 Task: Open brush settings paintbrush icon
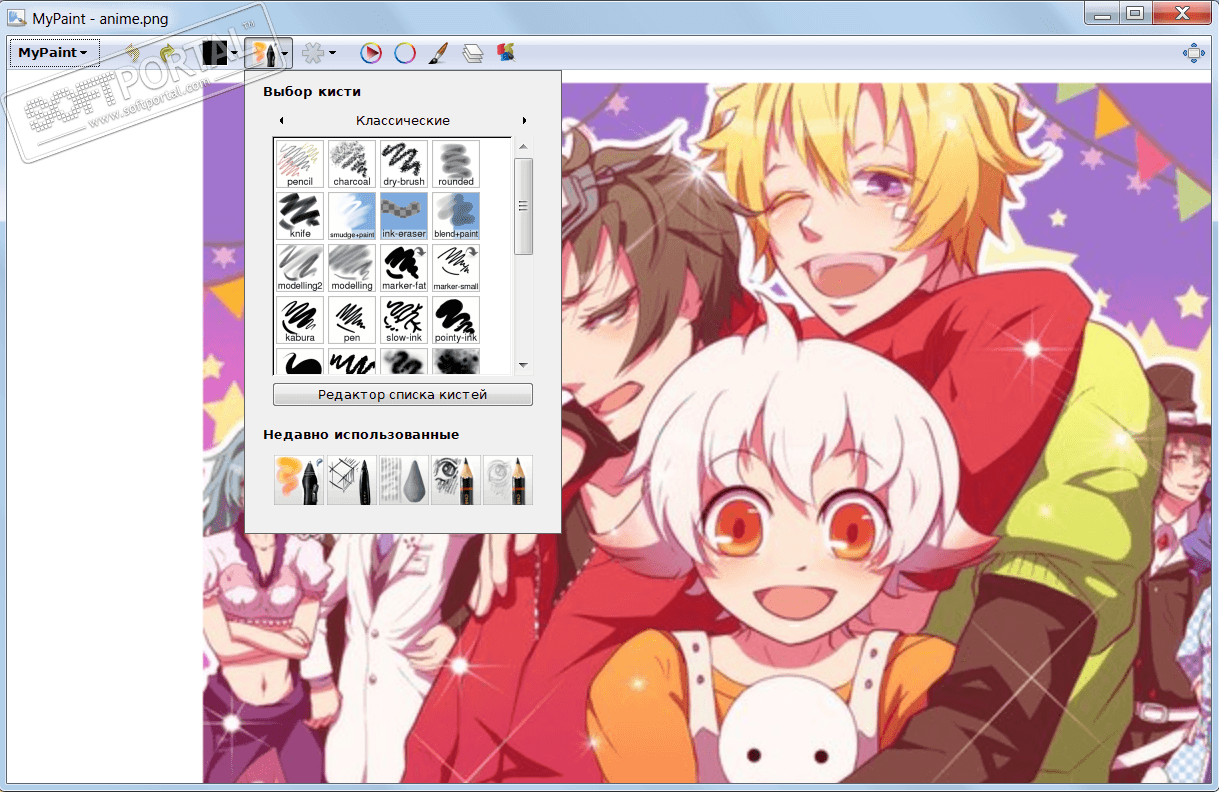click(x=438, y=53)
